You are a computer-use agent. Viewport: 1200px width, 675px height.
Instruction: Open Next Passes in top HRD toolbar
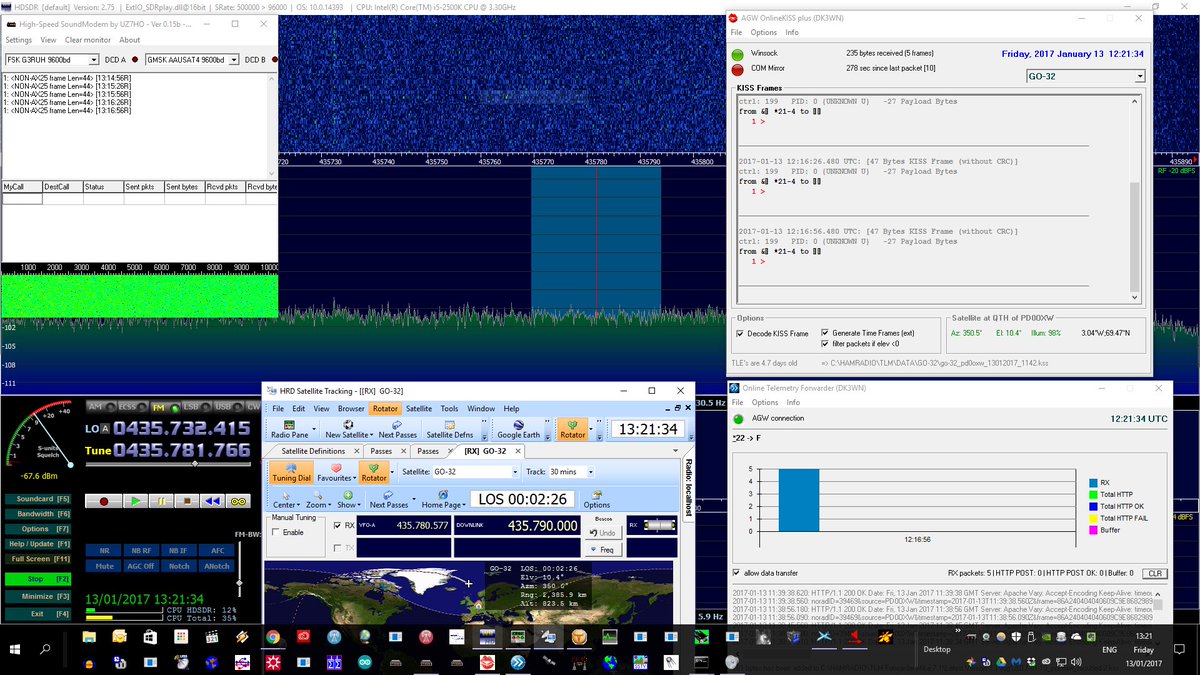click(x=398, y=429)
